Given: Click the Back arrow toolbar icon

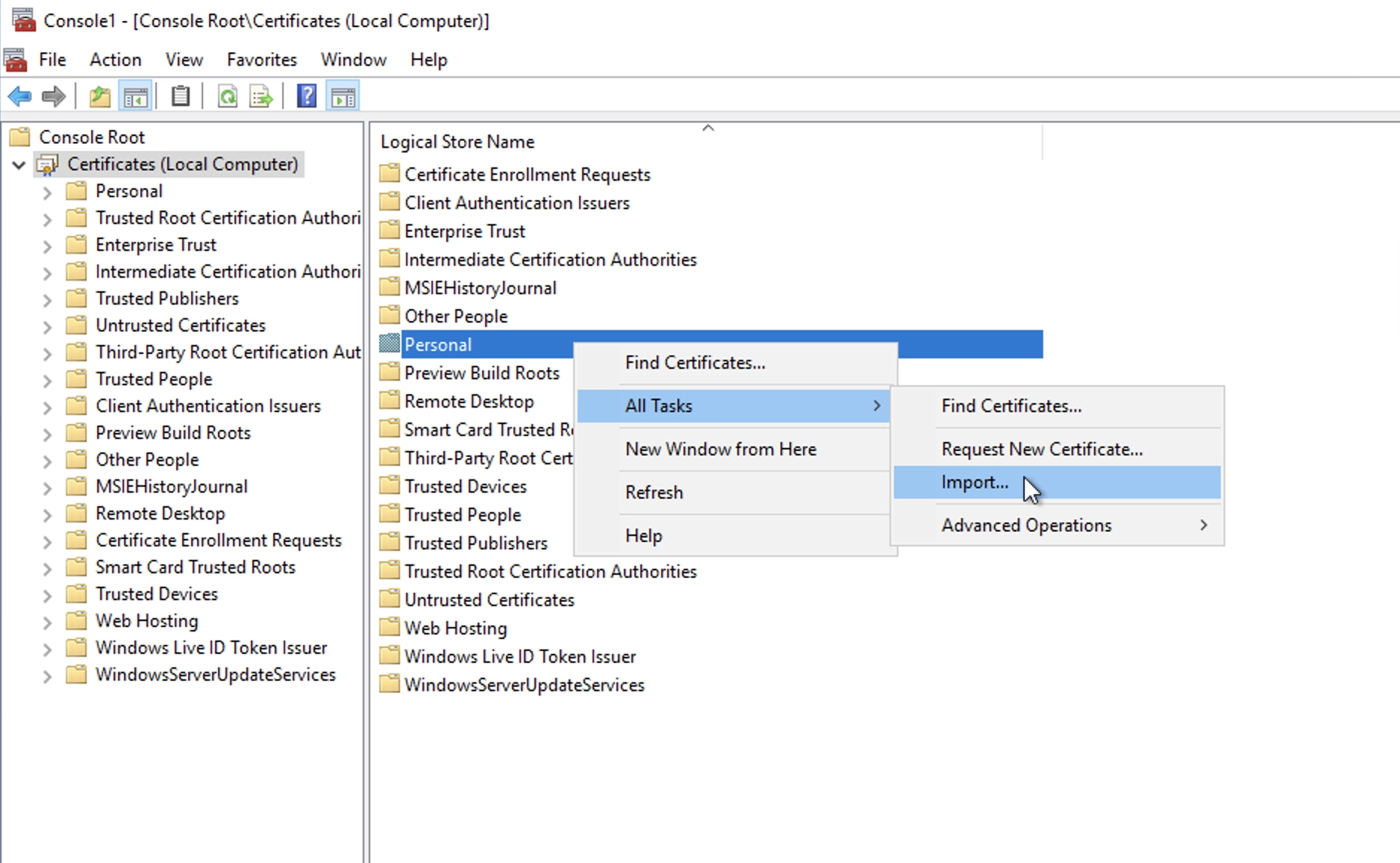Looking at the screenshot, I should (x=19, y=96).
